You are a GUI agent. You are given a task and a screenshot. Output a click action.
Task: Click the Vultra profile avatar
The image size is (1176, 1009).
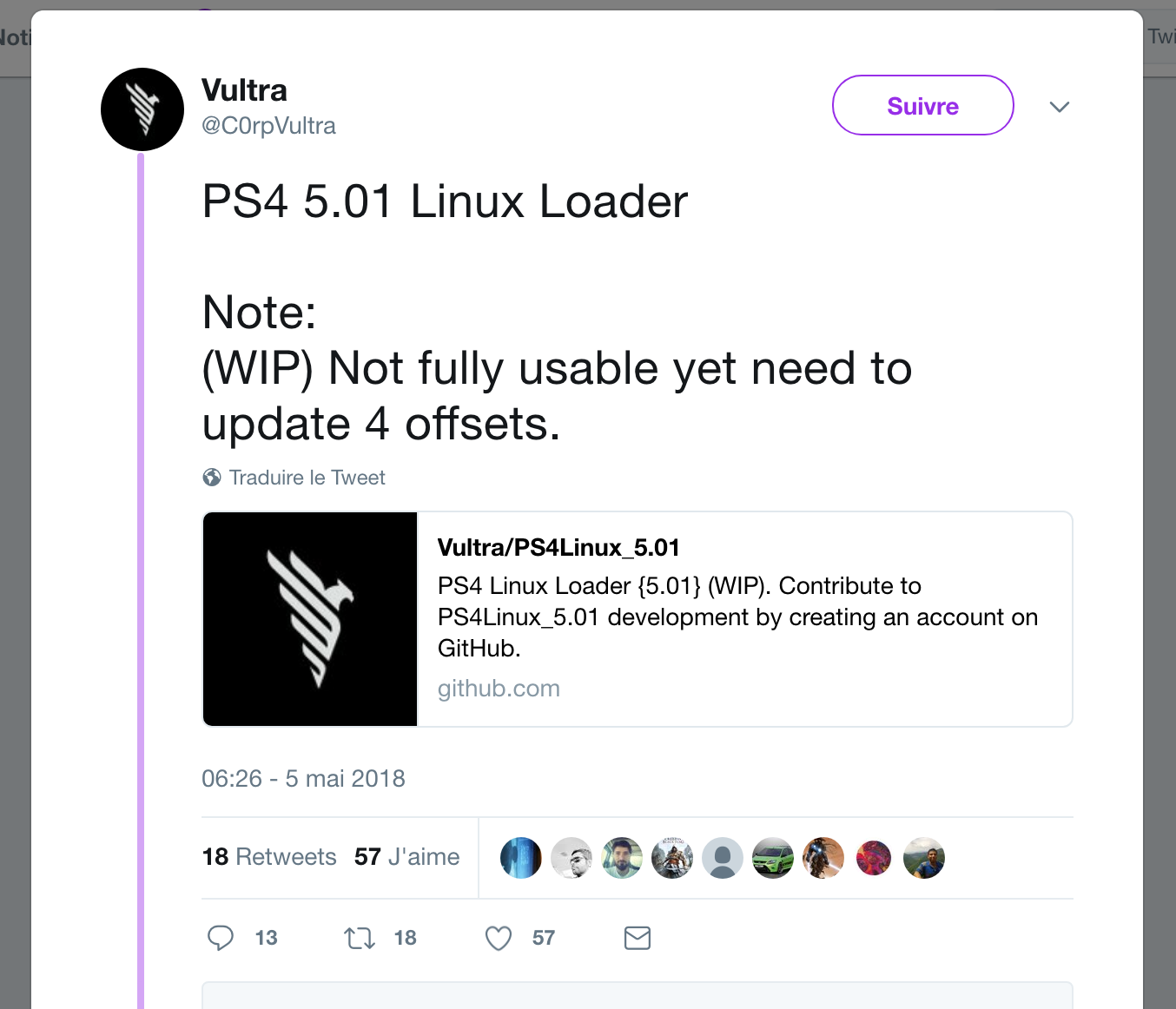(142, 109)
